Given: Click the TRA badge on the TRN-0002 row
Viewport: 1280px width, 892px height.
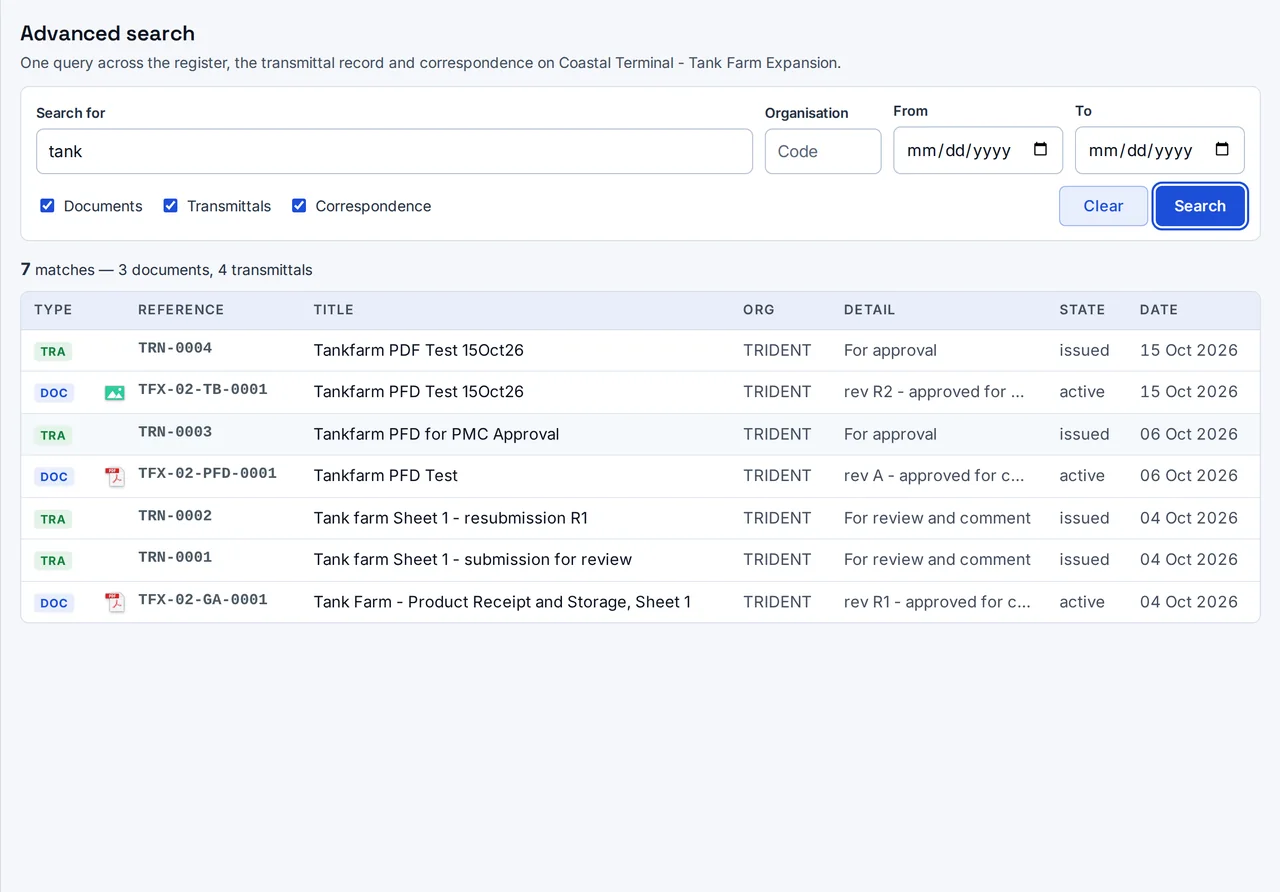Looking at the screenshot, I should click(x=53, y=519).
